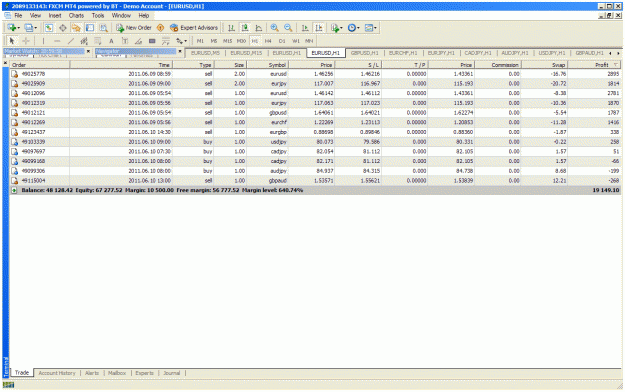Switch chart to Candlesticks icon
Viewport: 625px width, 392px height.
[x=245, y=28]
